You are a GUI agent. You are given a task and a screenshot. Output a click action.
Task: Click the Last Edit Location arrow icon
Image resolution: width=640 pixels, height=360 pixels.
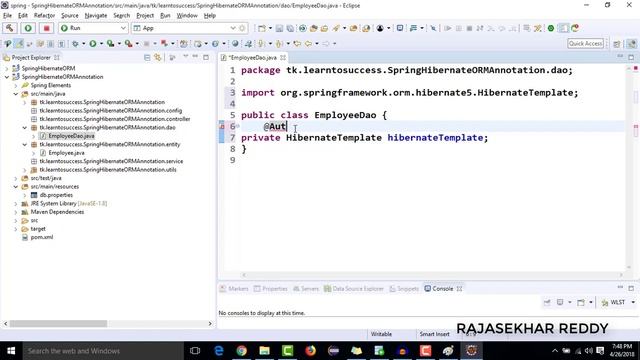click(x=297, y=43)
